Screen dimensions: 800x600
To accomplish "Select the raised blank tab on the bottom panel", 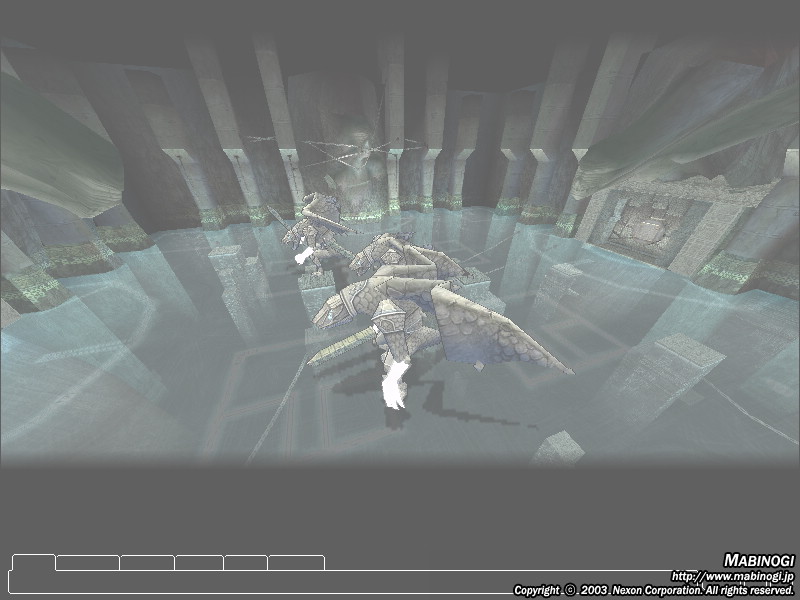I will click(x=33, y=562).
